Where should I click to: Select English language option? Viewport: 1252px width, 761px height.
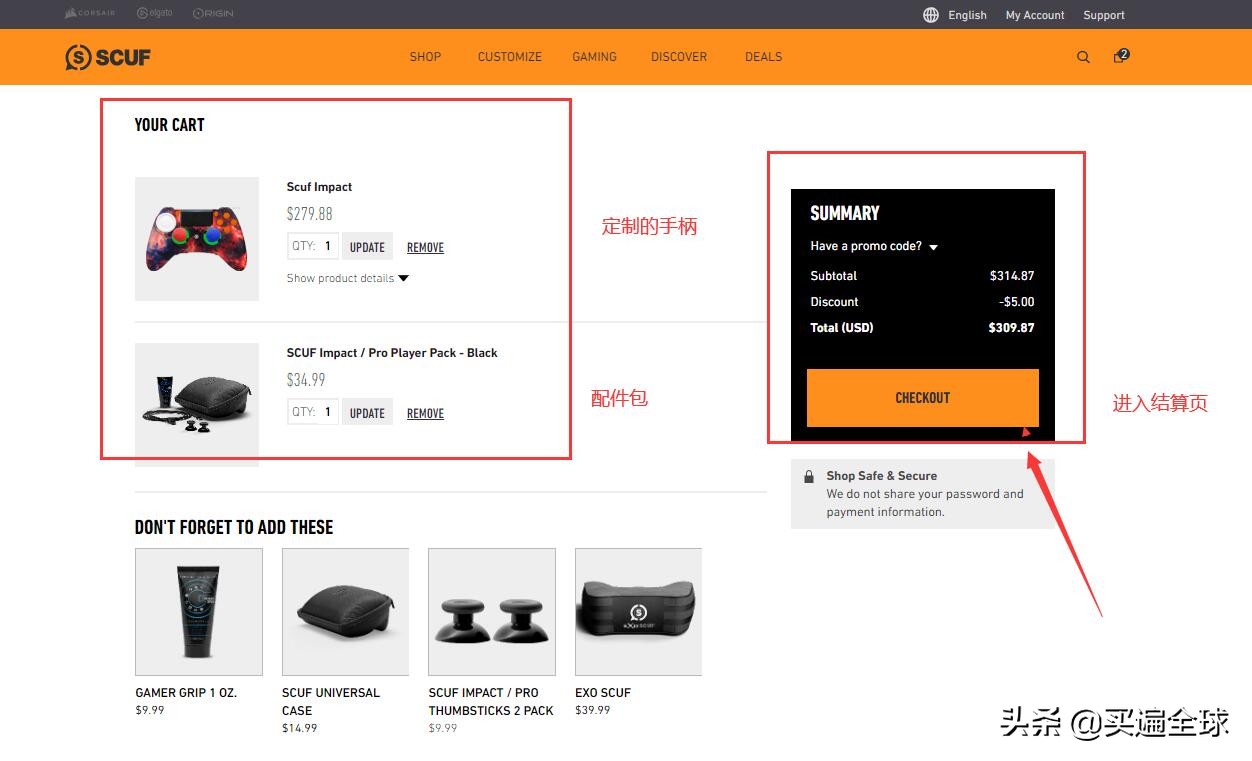tap(967, 15)
